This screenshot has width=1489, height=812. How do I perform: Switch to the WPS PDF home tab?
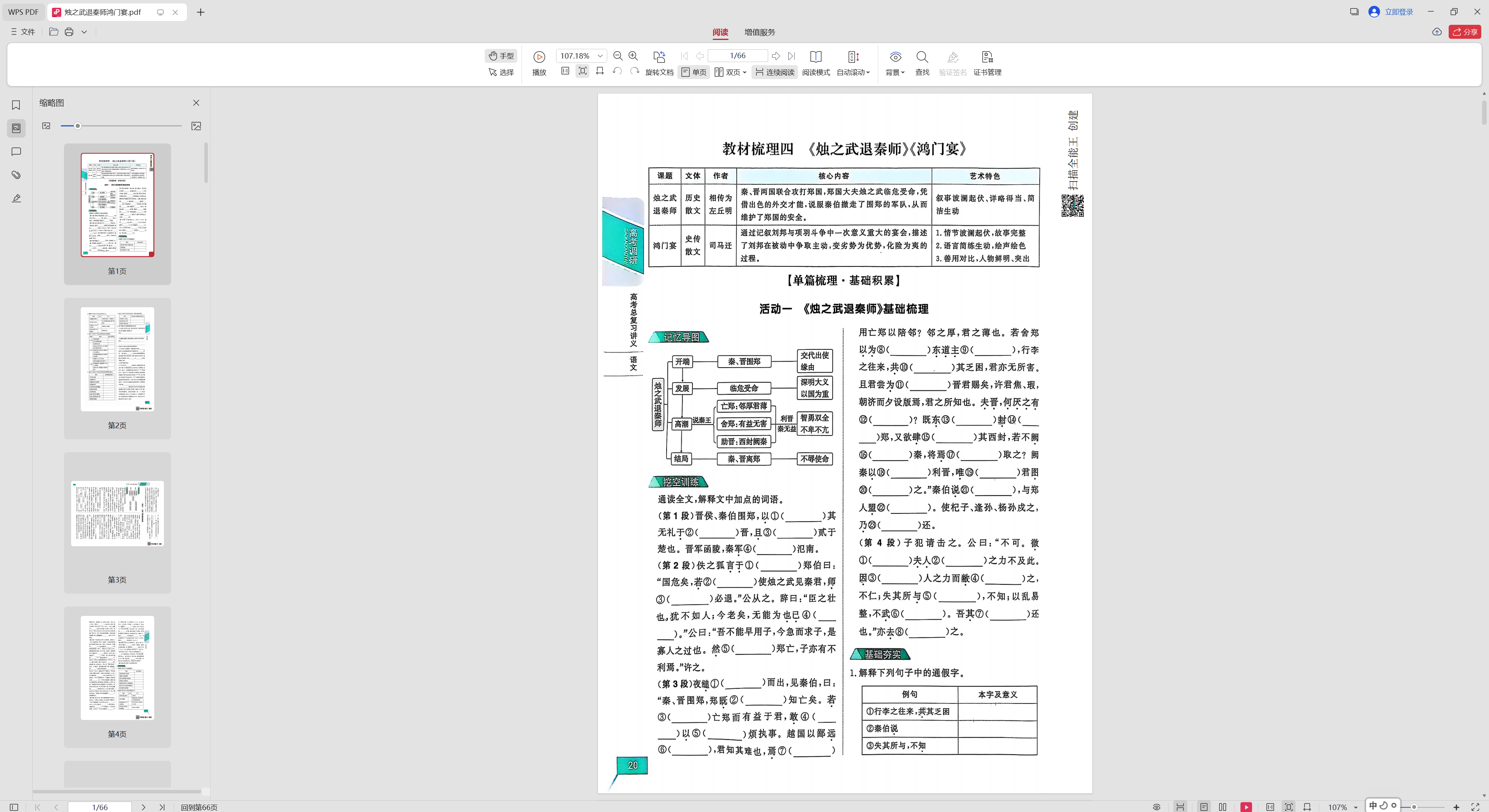pos(24,12)
